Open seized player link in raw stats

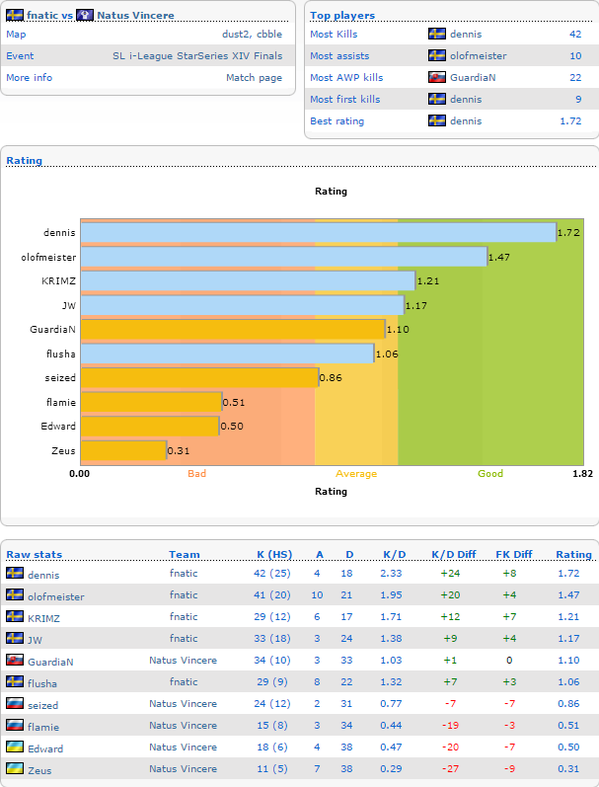click(x=43, y=705)
